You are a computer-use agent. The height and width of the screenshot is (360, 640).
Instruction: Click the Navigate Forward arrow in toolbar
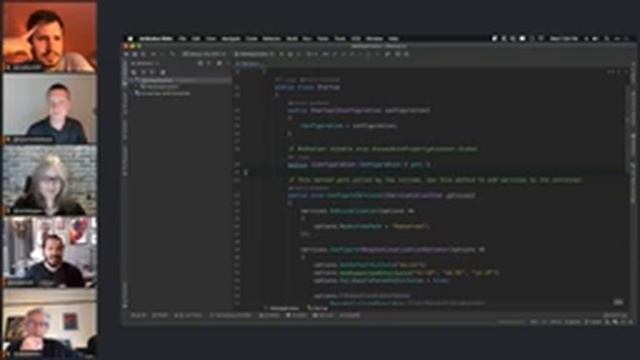click(x=162, y=54)
